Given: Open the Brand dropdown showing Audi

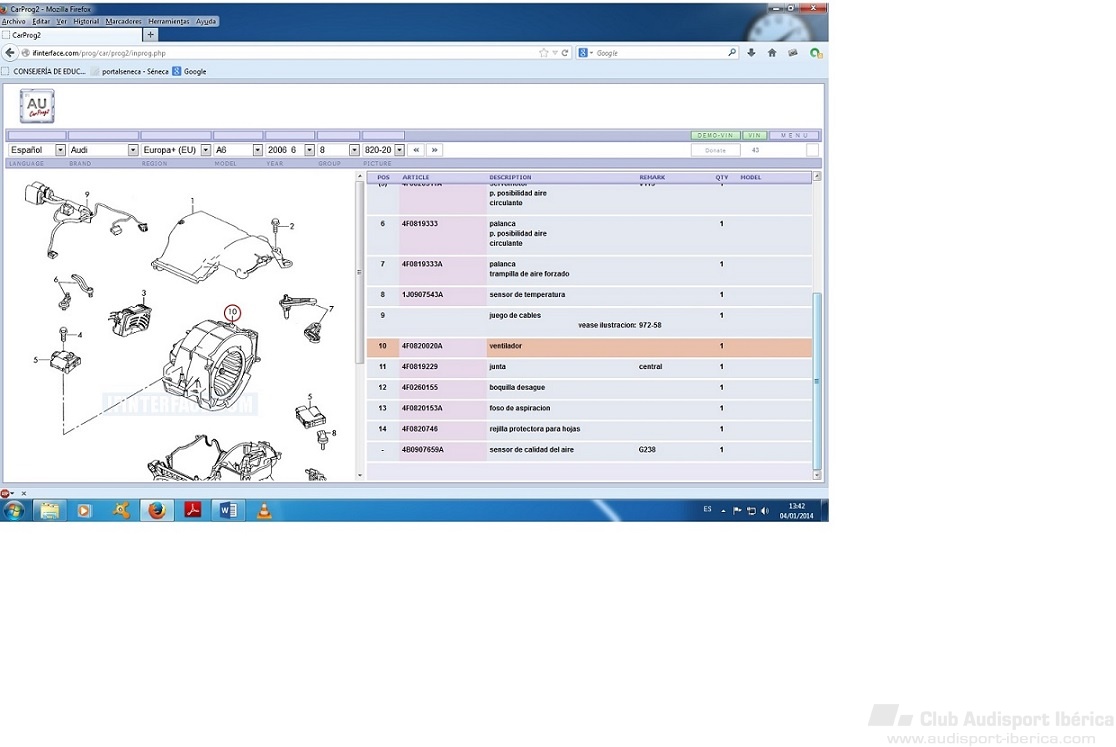Looking at the screenshot, I should (103, 150).
